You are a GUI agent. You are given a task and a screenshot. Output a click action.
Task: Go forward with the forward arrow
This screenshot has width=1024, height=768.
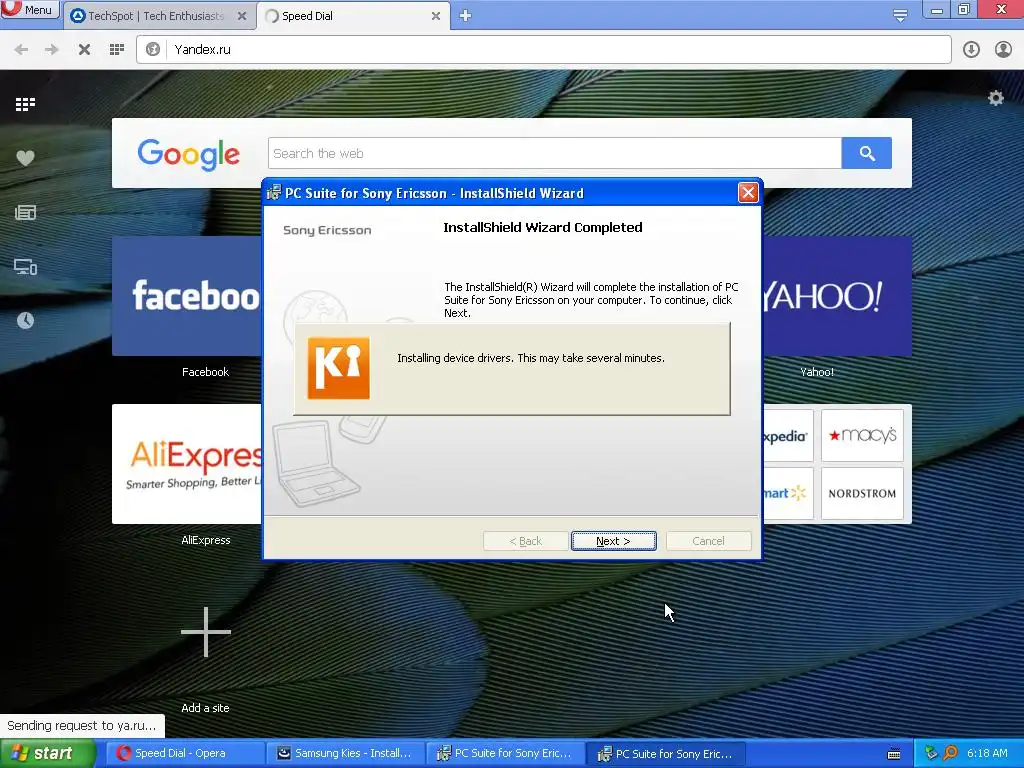pos(52,50)
